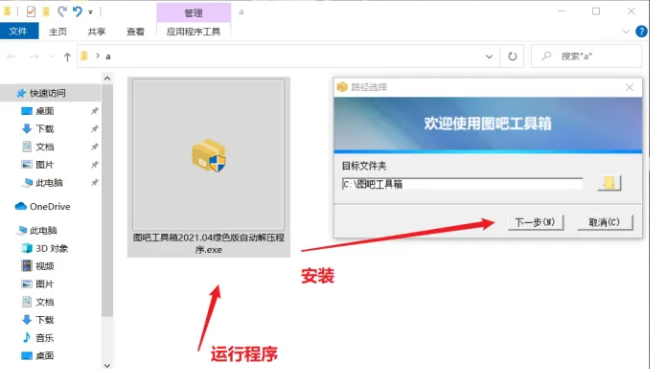This screenshot has height=369, width=650.
Task: Click the refresh button next to address bar
Action: coord(512,56)
